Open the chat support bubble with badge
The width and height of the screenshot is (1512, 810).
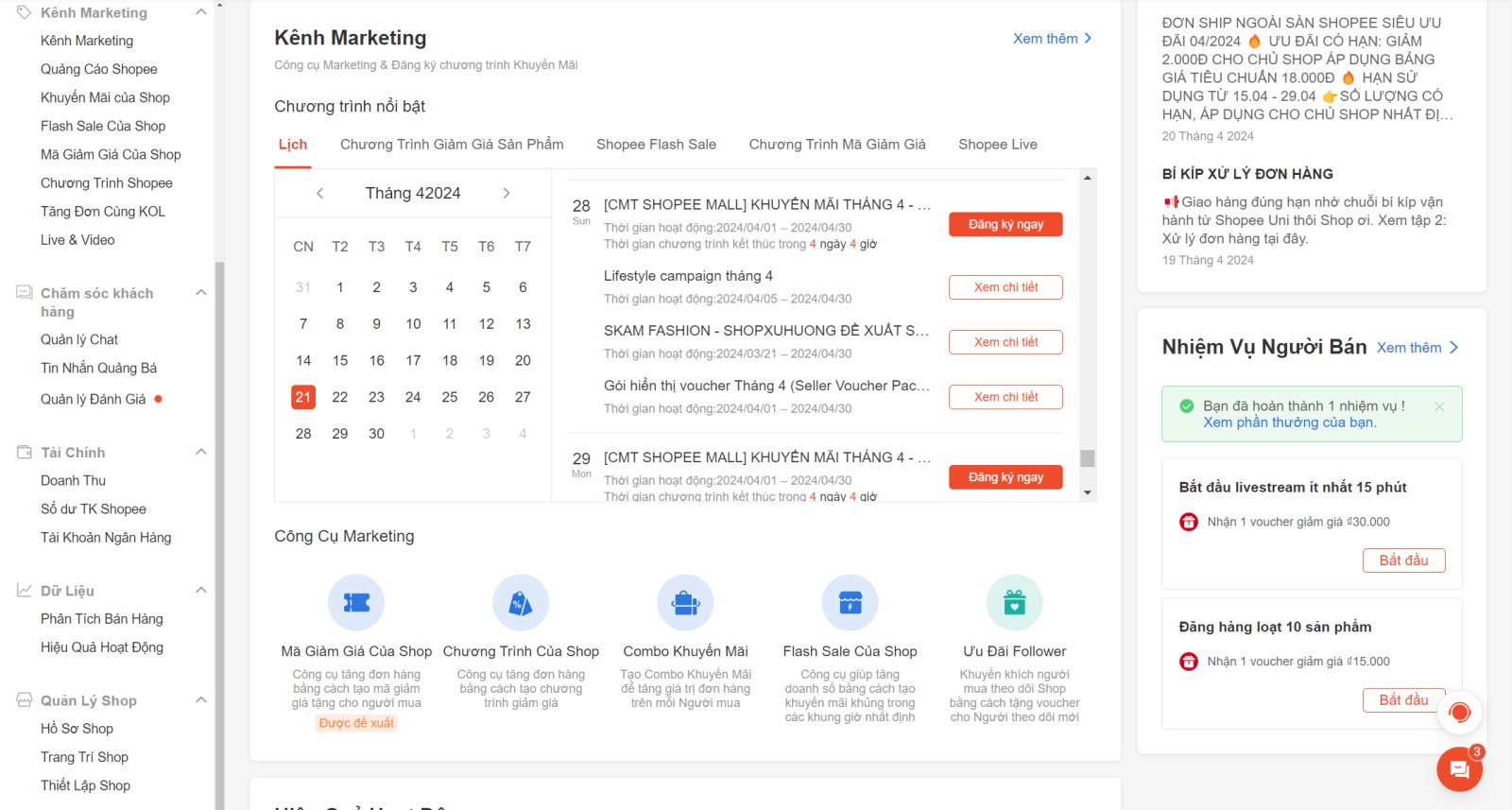[x=1460, y=768]
